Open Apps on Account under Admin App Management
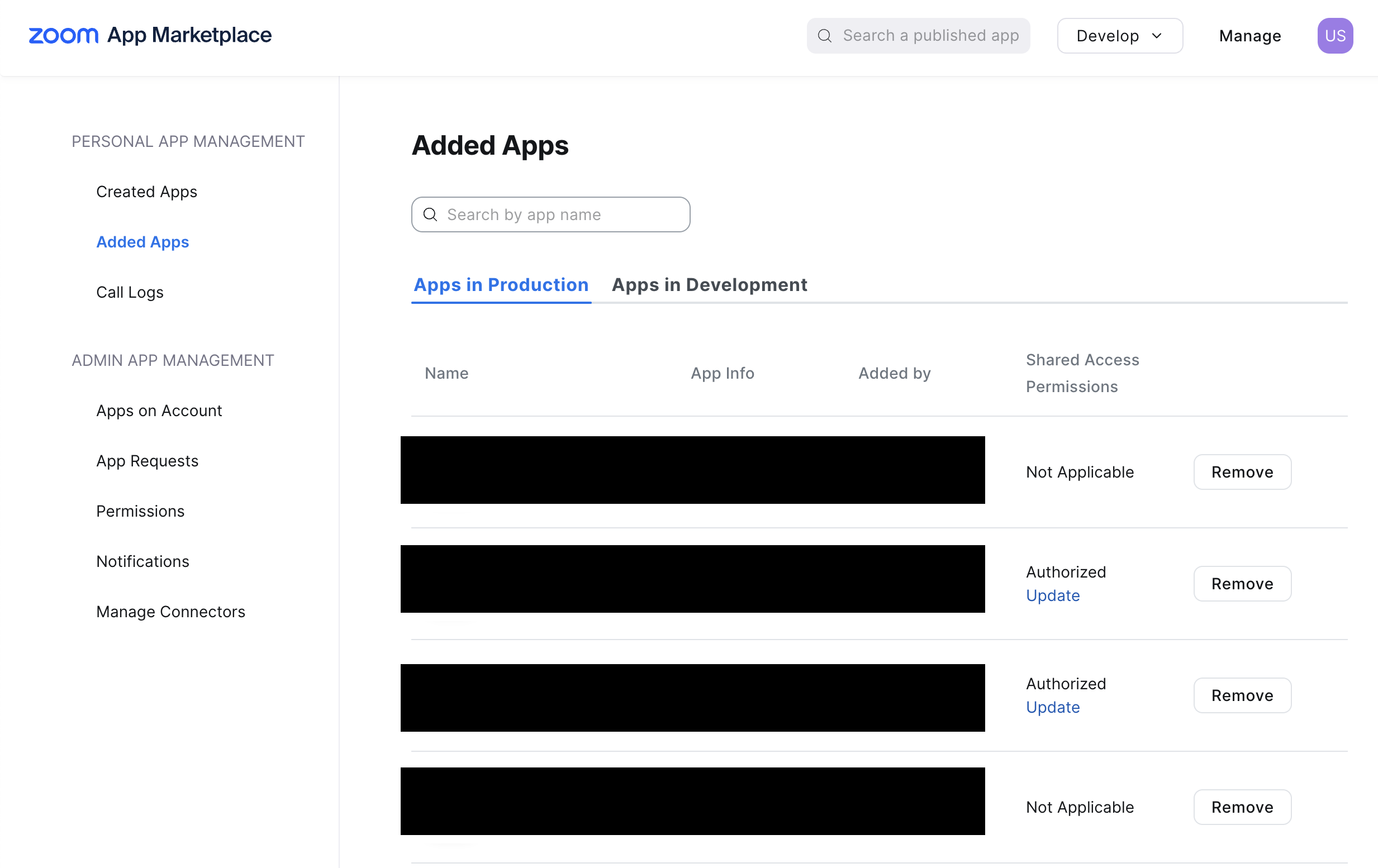 coord(159,410)
